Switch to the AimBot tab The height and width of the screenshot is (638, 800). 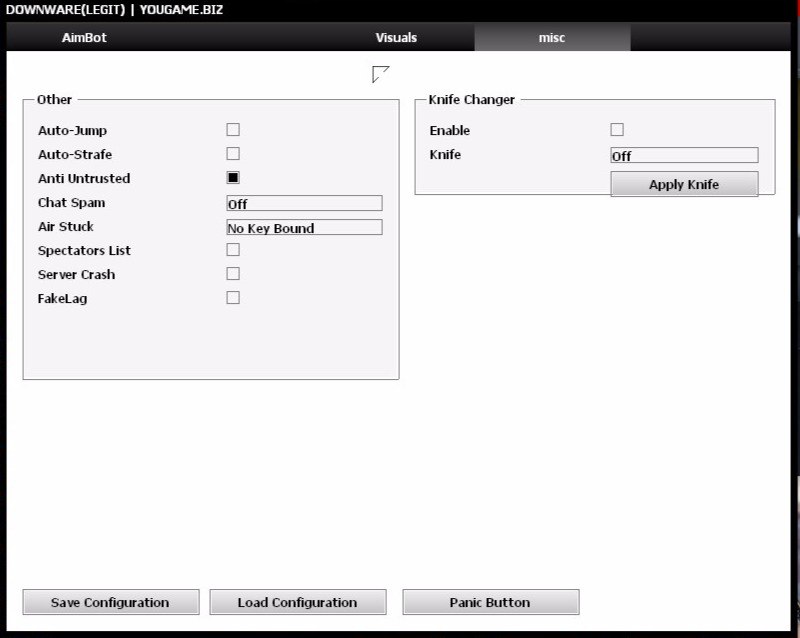click(x=84, y=38)
